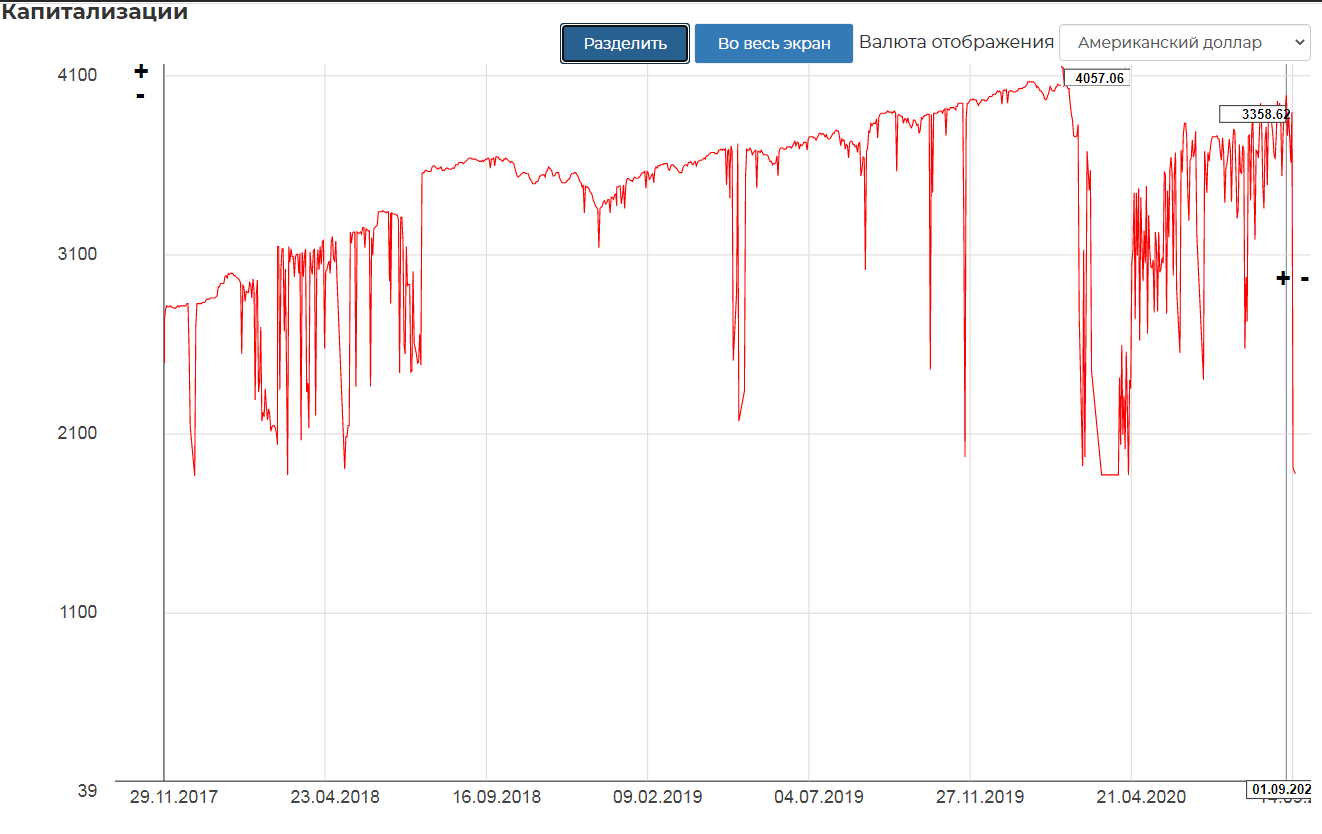The image size is (1322, 834).
Task: Click the minus icon at chart's right edge
Action: (1305, 279)
